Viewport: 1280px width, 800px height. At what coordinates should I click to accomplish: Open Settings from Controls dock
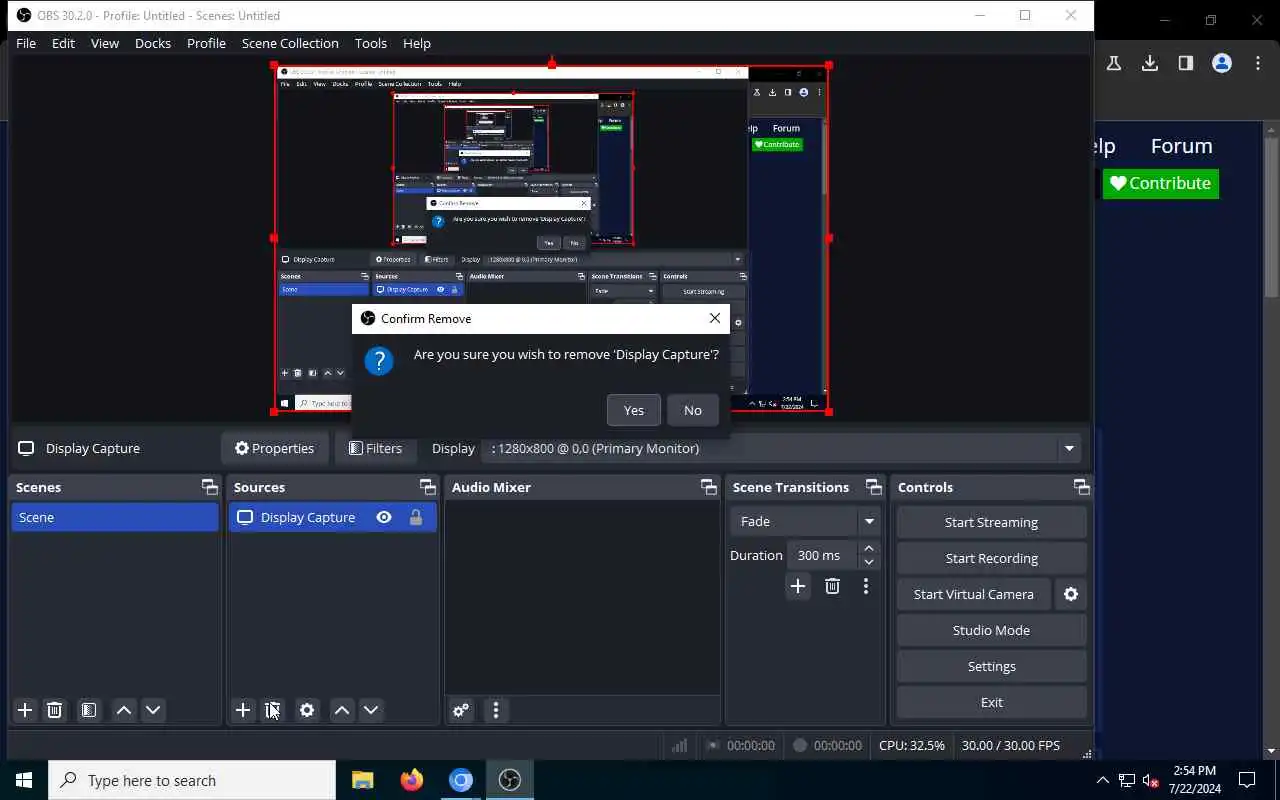tap(991, 666)
